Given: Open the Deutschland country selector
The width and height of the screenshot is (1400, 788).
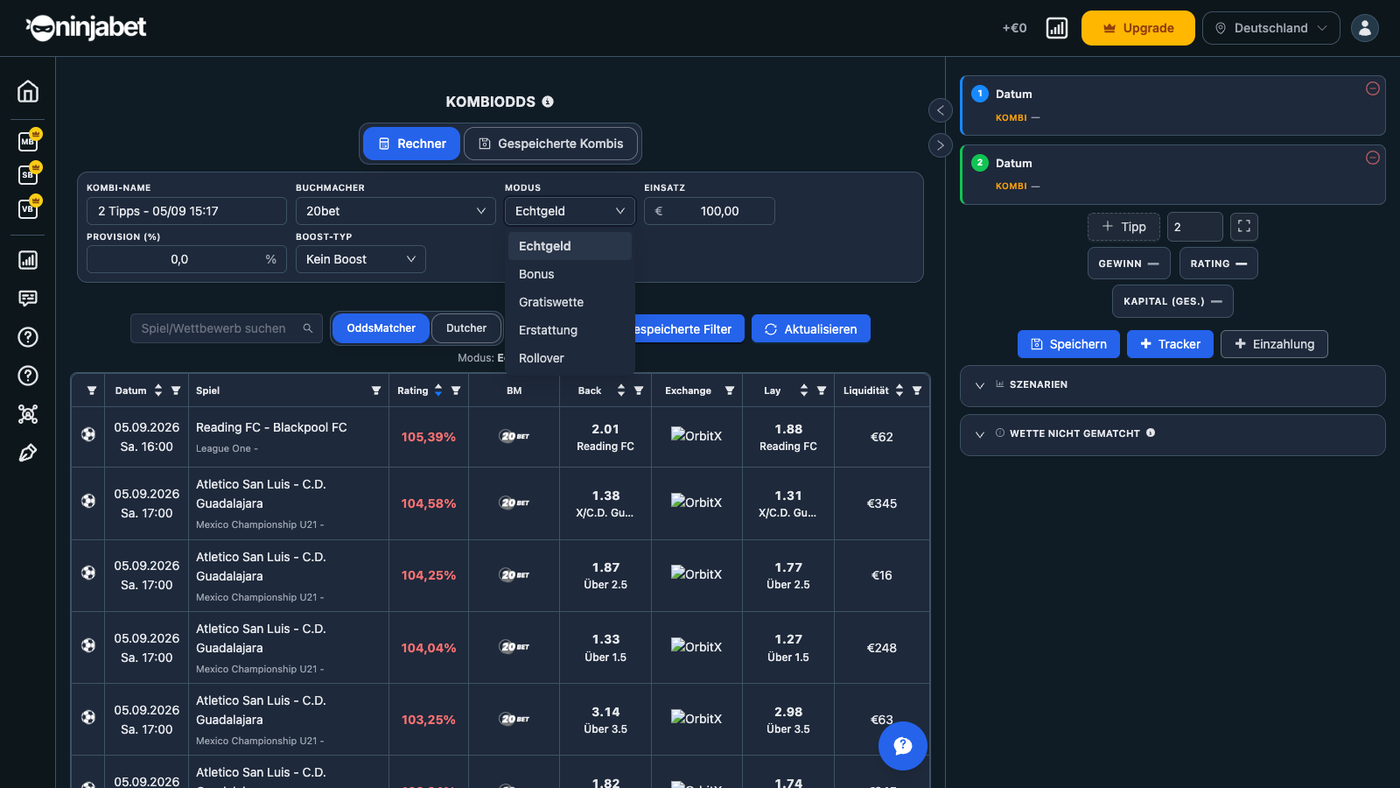Looking at the screenshot, I should (1271, 28).
